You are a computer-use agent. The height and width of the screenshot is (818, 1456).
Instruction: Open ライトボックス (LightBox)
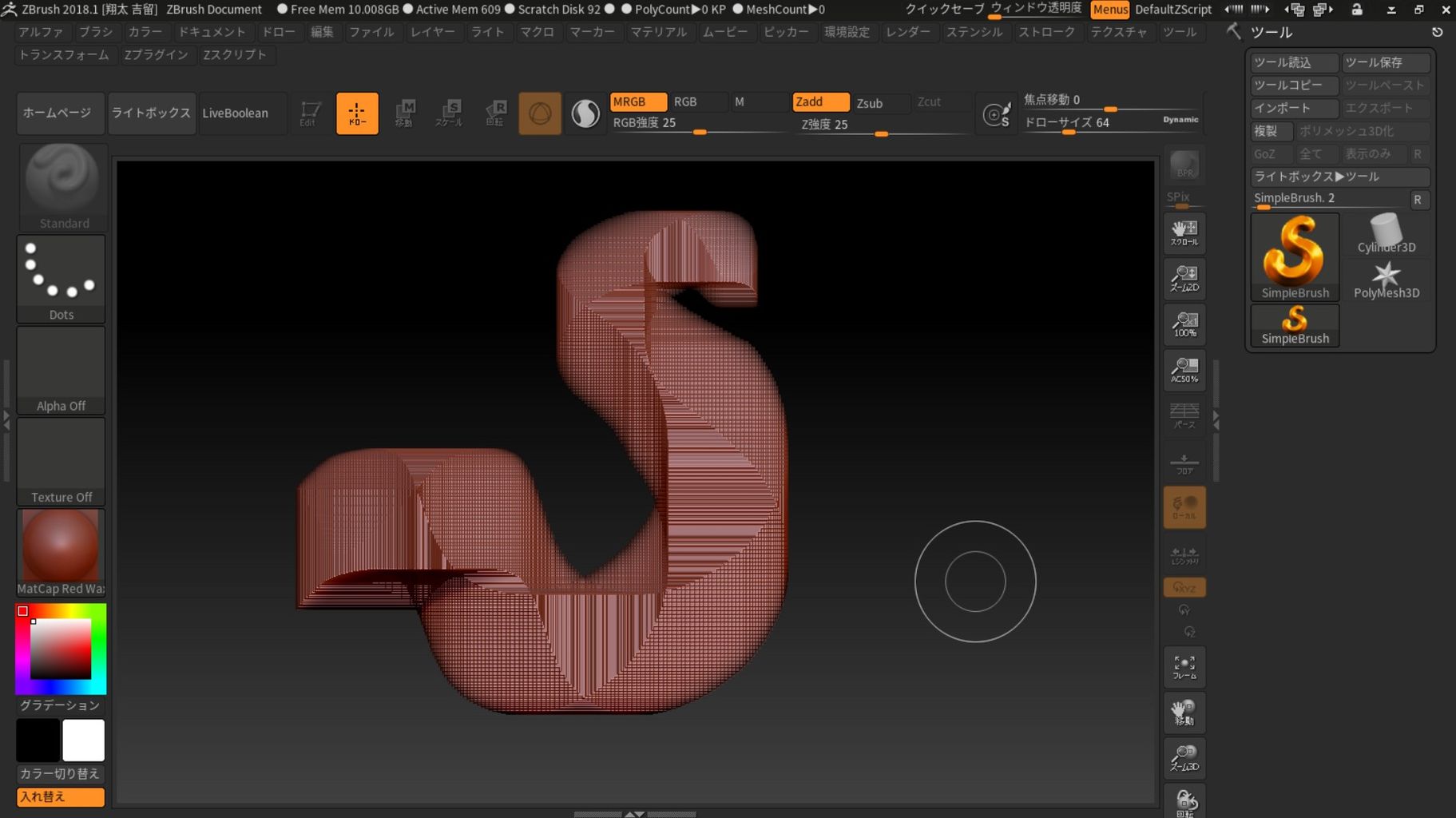pos(152,113)
